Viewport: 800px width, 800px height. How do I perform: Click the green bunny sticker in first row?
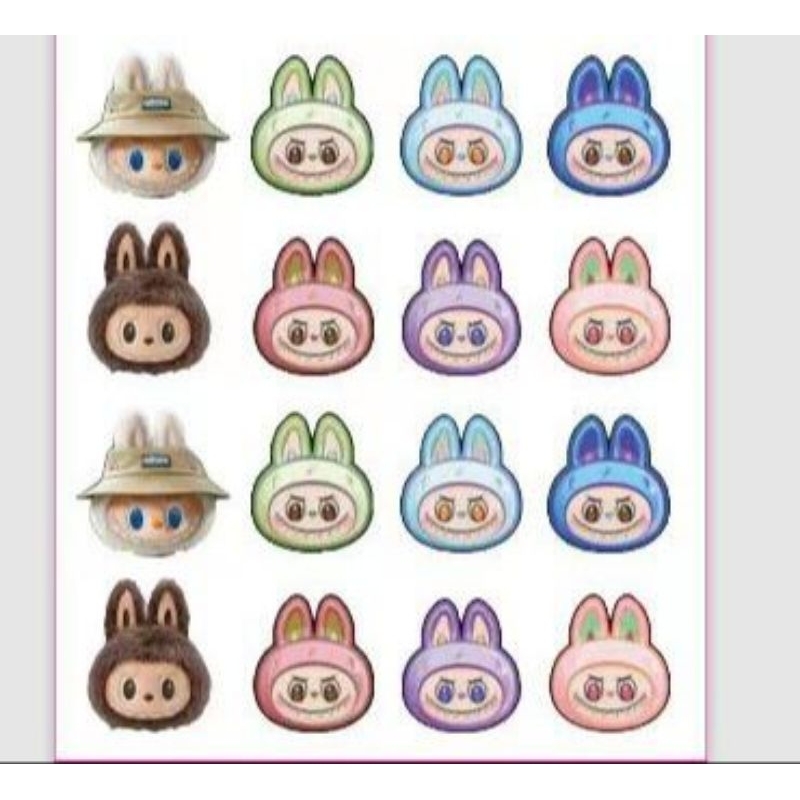tap(312, 125)
